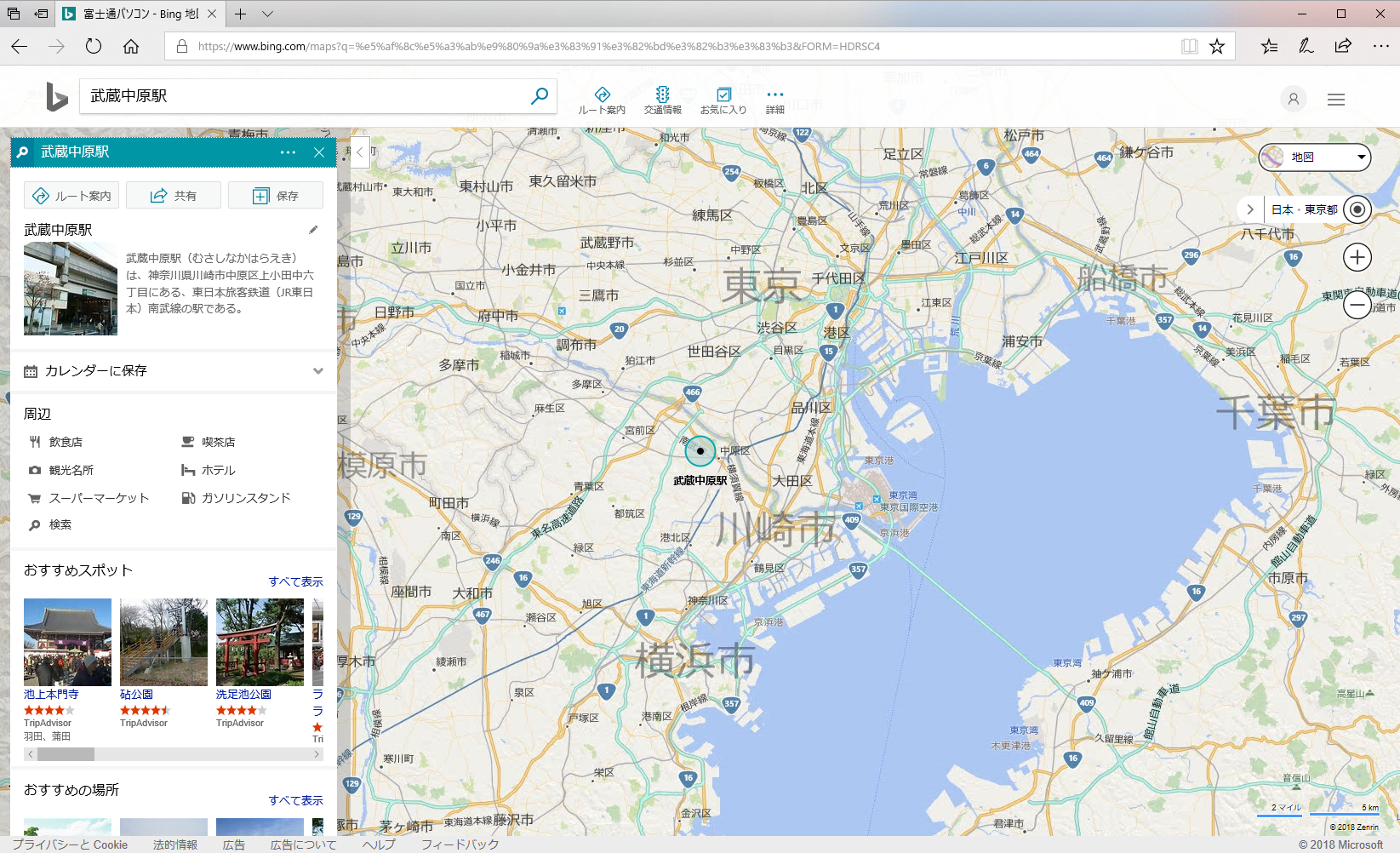Open ルート案内 directions in top toolbar
Screen dimensions: 1400x853
click(x=602, y=100)
